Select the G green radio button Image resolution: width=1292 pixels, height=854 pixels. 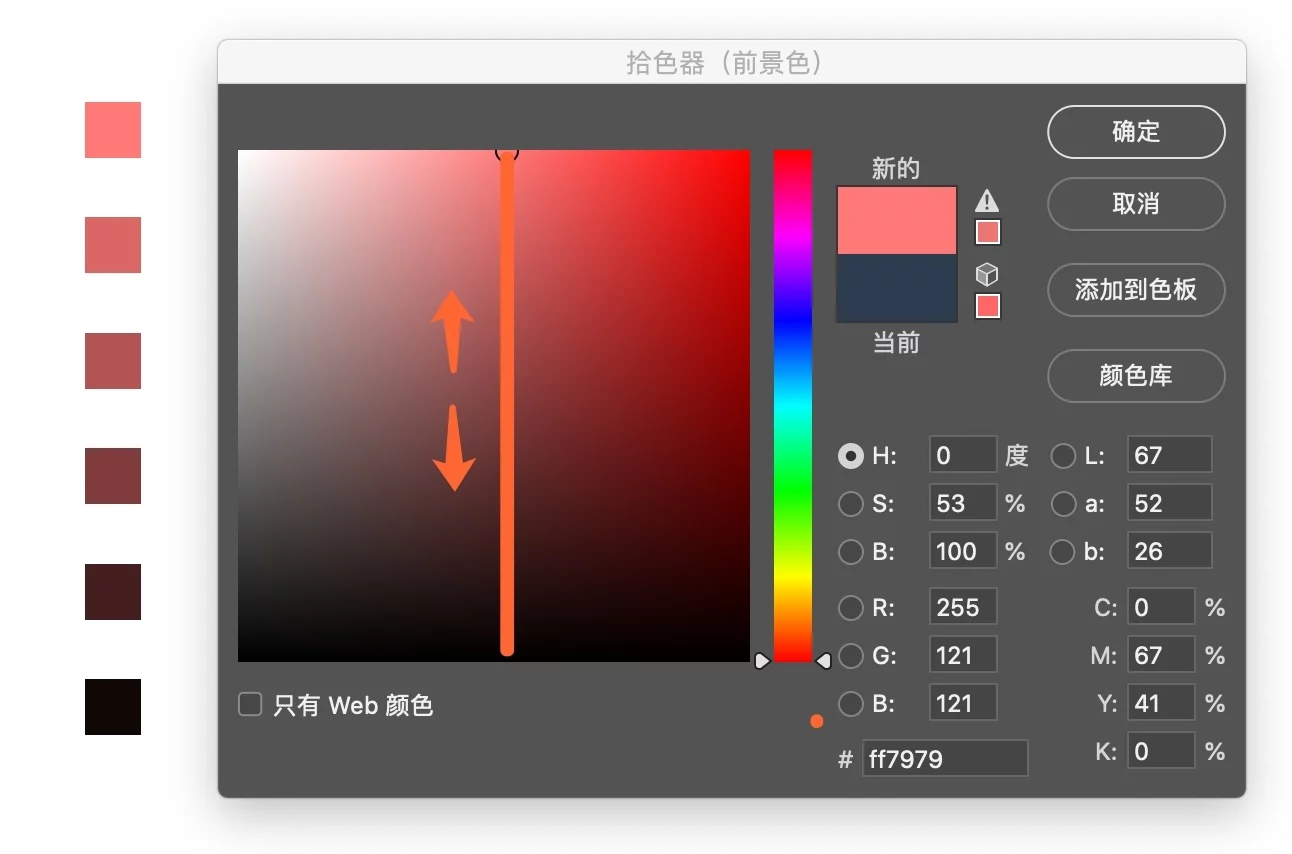pyautogui.click(x=850, y=656)
